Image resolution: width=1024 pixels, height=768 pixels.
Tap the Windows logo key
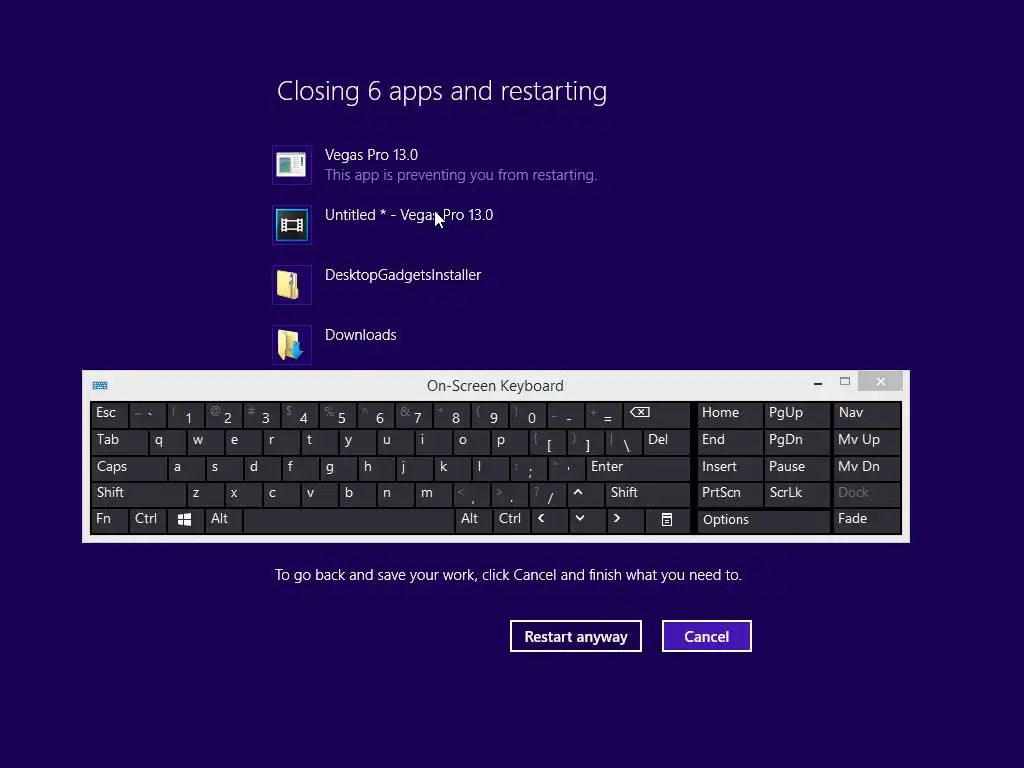click(x=184, y=520)
